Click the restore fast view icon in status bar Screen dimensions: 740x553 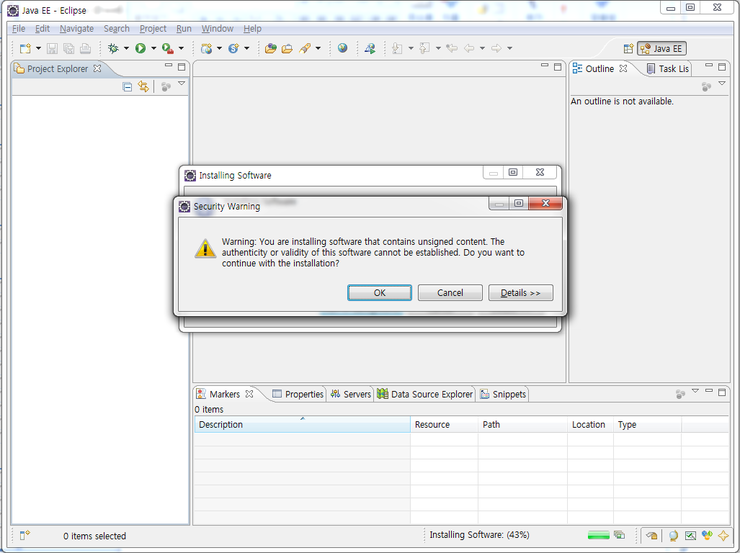652,536
